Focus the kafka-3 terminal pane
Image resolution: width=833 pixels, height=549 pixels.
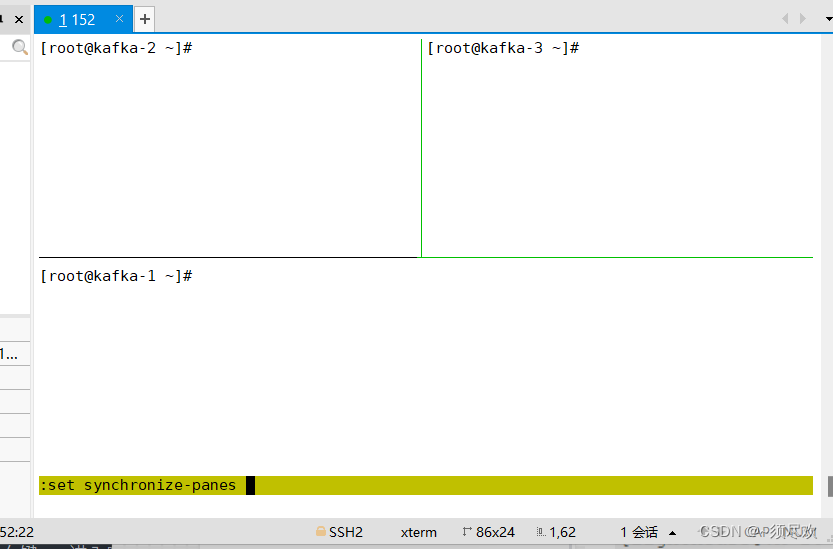618,148
